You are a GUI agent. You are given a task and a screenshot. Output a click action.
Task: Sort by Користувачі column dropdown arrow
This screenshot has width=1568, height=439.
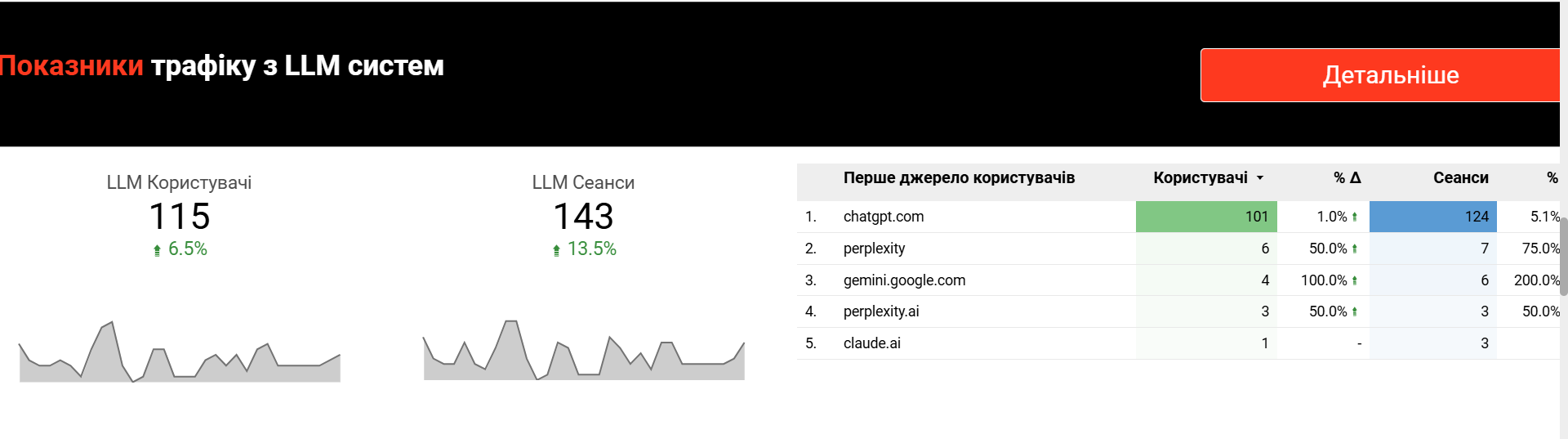[x=1260, y=178]
